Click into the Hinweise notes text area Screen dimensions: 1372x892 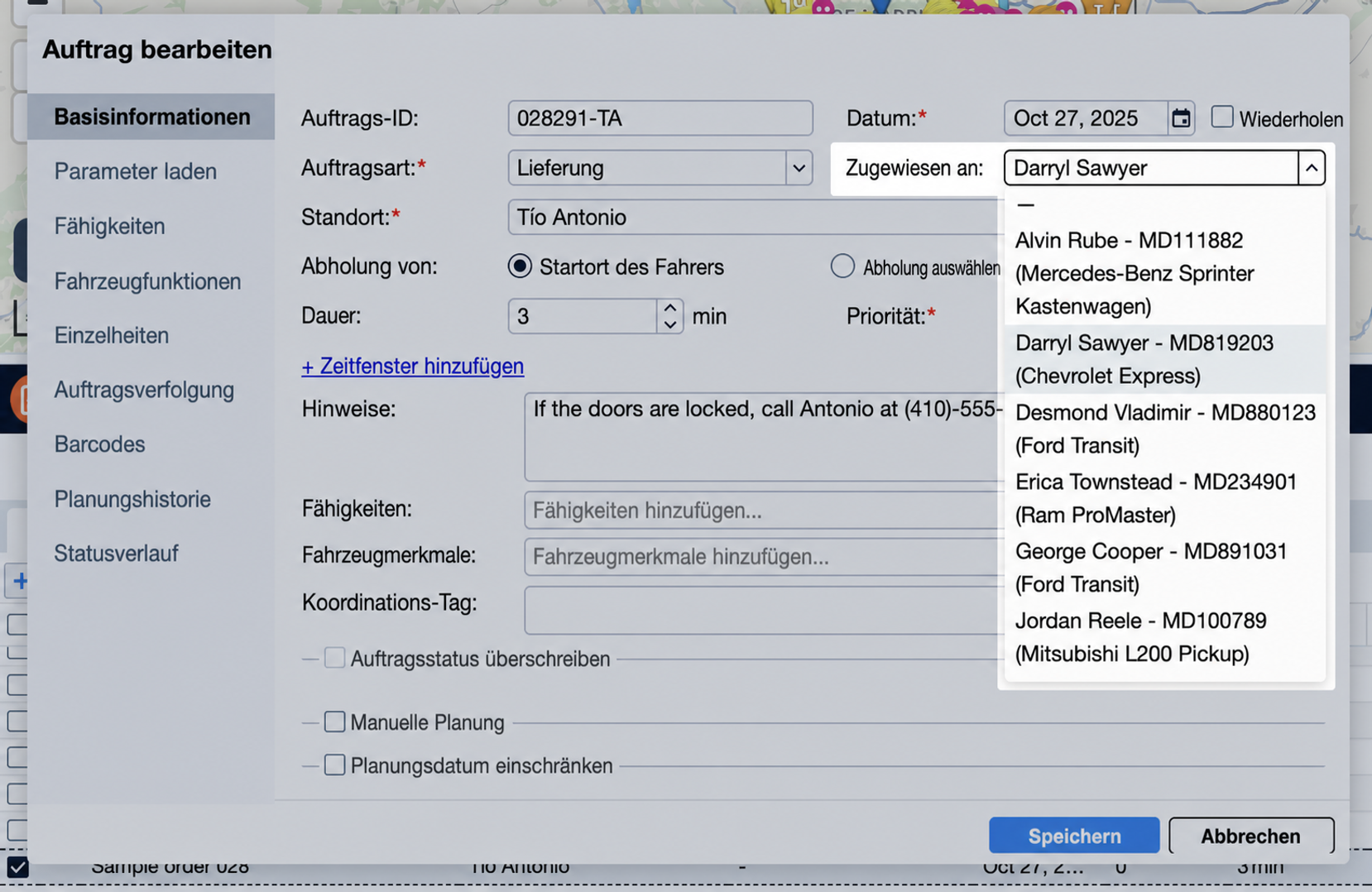(763, 437)
